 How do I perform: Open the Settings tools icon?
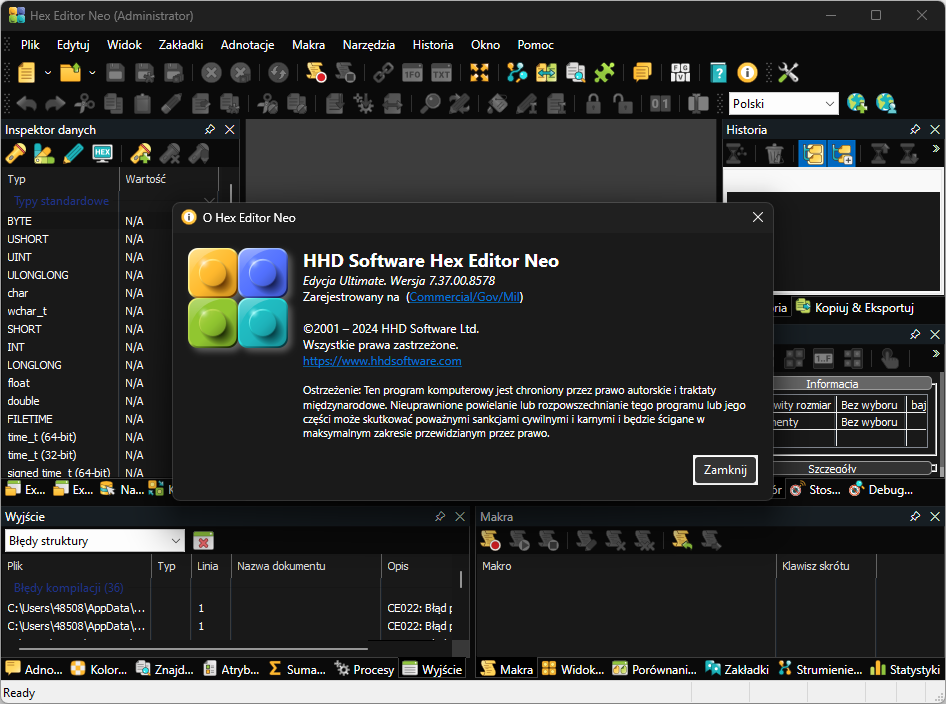(x=788, y=72)
